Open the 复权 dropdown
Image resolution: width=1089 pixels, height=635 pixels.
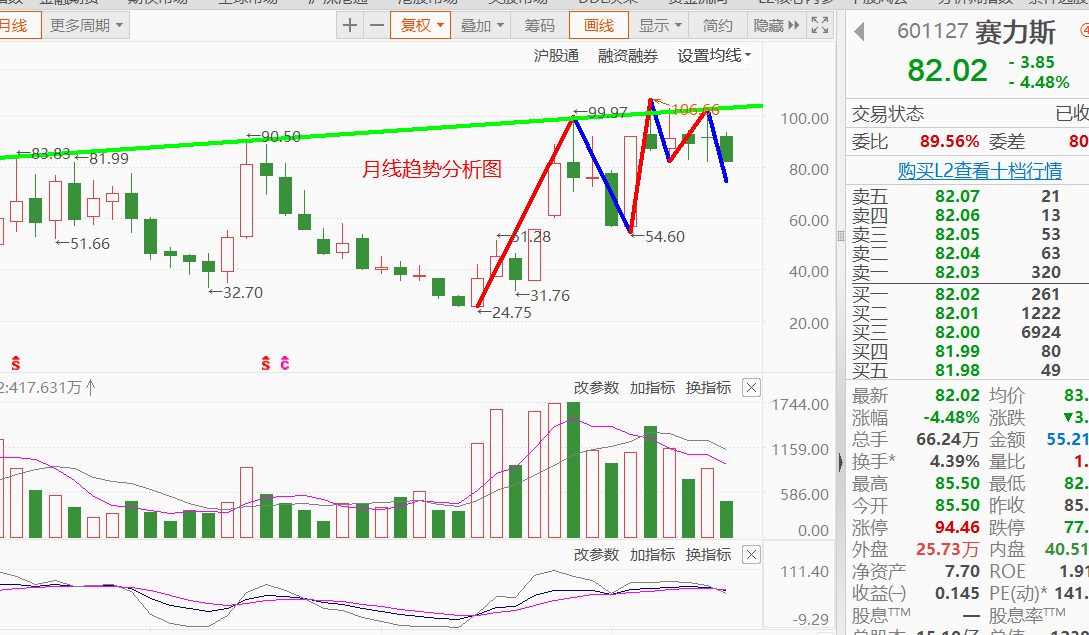[x=421, y=26]
